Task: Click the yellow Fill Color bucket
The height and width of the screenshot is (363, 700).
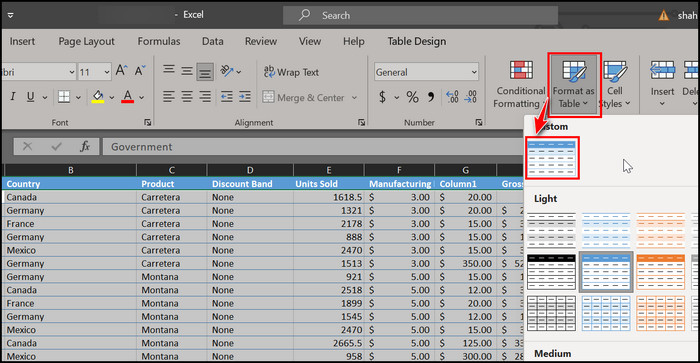Action: 98,96
